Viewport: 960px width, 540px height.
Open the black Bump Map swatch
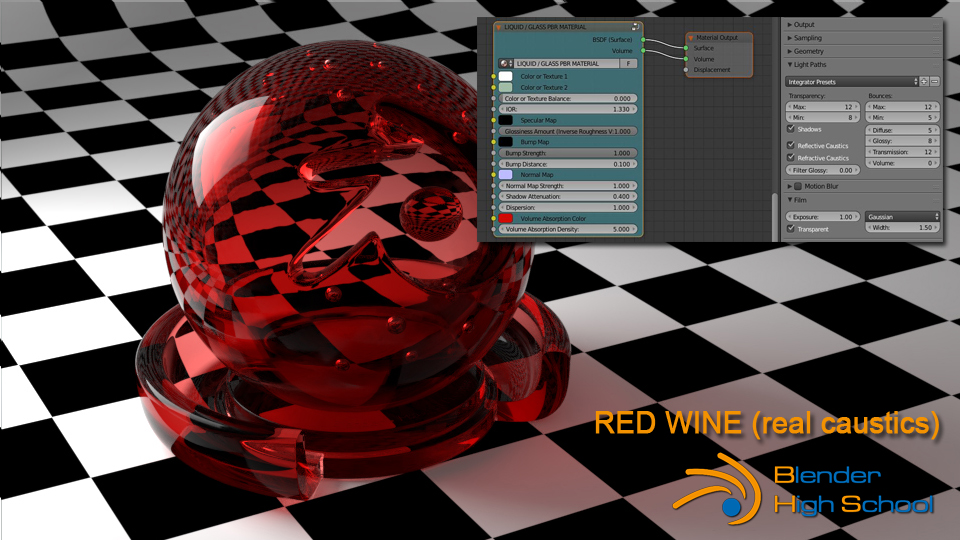(x=506, y=142)
